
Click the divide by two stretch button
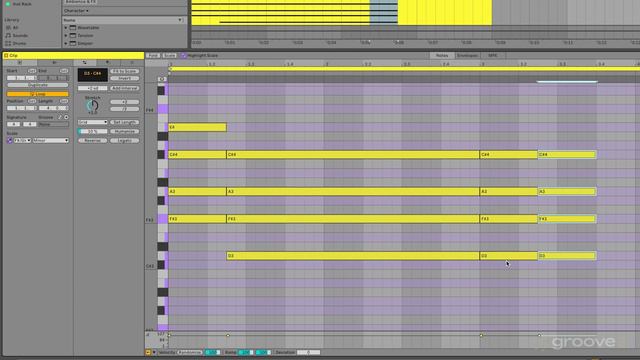pos(124,109)
